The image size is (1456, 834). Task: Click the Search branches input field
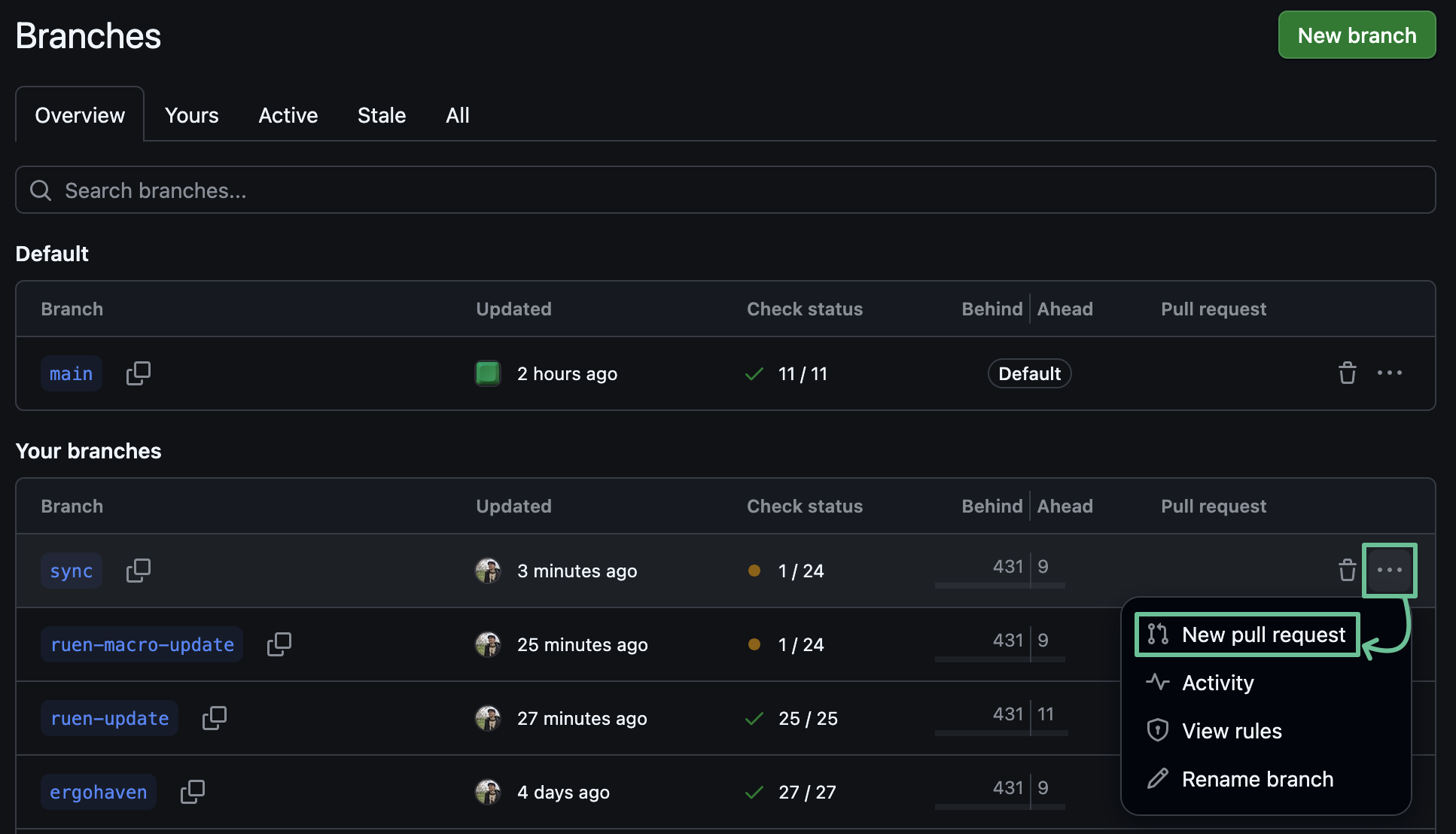click(x=725, y=190)
